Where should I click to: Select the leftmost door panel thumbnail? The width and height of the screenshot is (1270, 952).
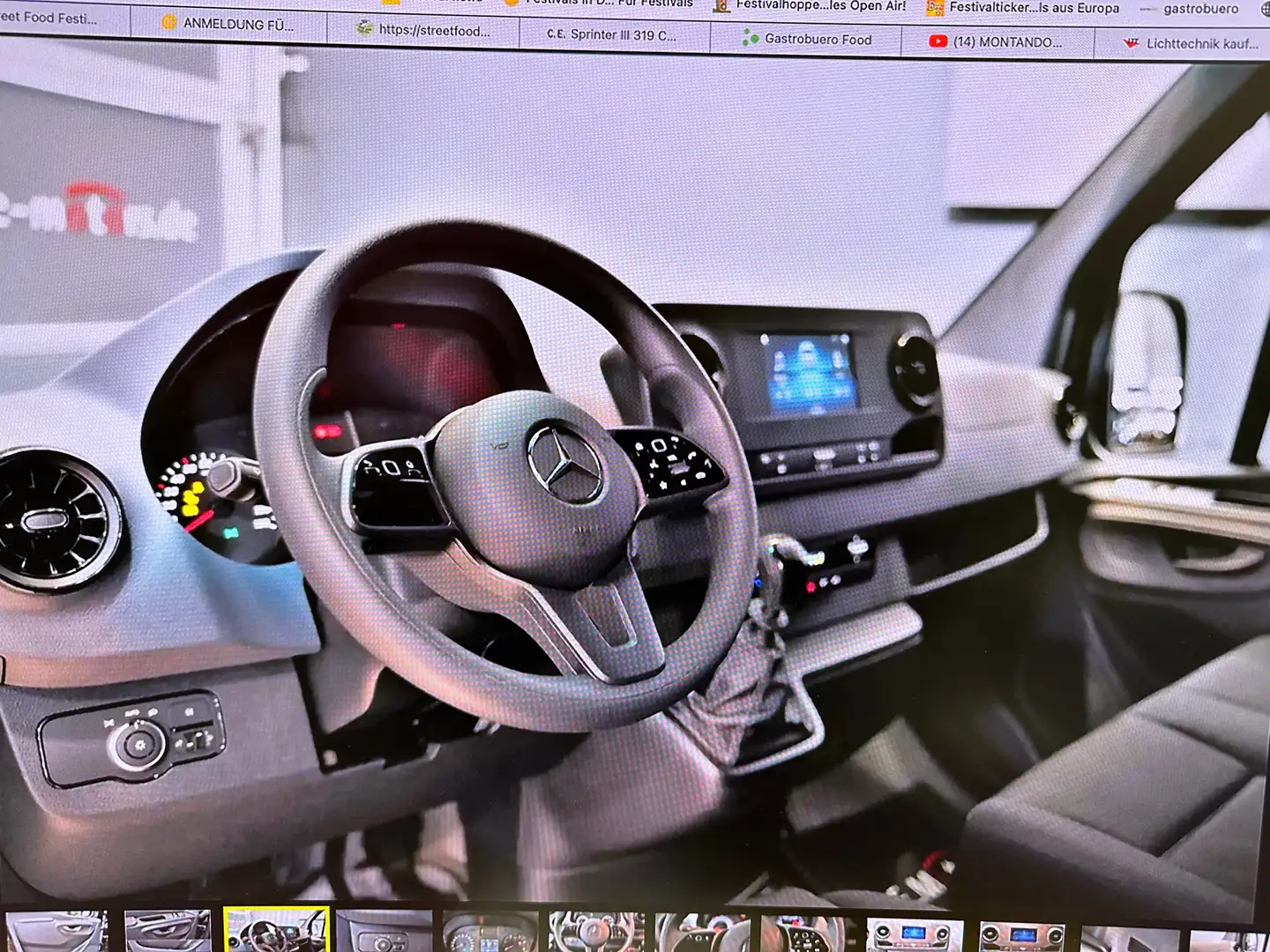[56, 931]
